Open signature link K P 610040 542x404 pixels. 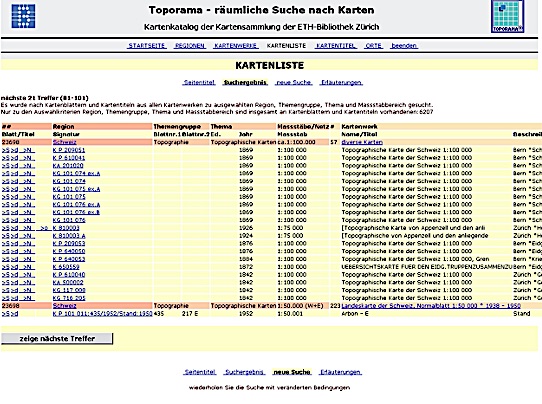point(69,275)
